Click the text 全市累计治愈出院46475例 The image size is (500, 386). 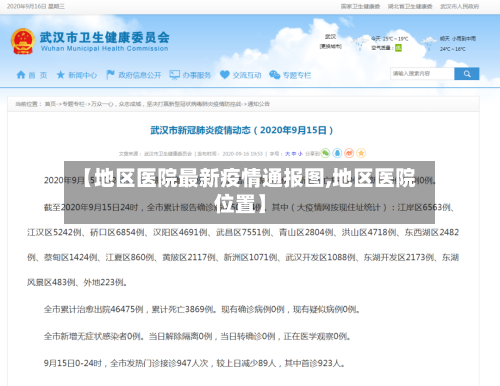click(93, 309)
